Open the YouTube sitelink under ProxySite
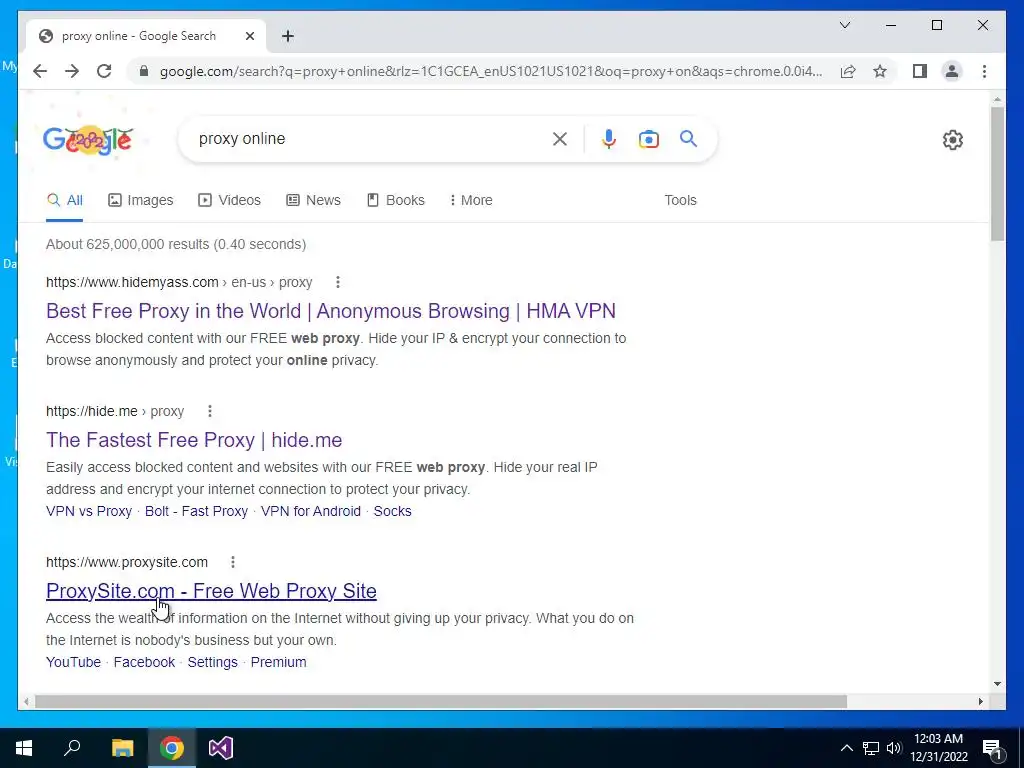The image size is (1024, 768). [73, 662]
